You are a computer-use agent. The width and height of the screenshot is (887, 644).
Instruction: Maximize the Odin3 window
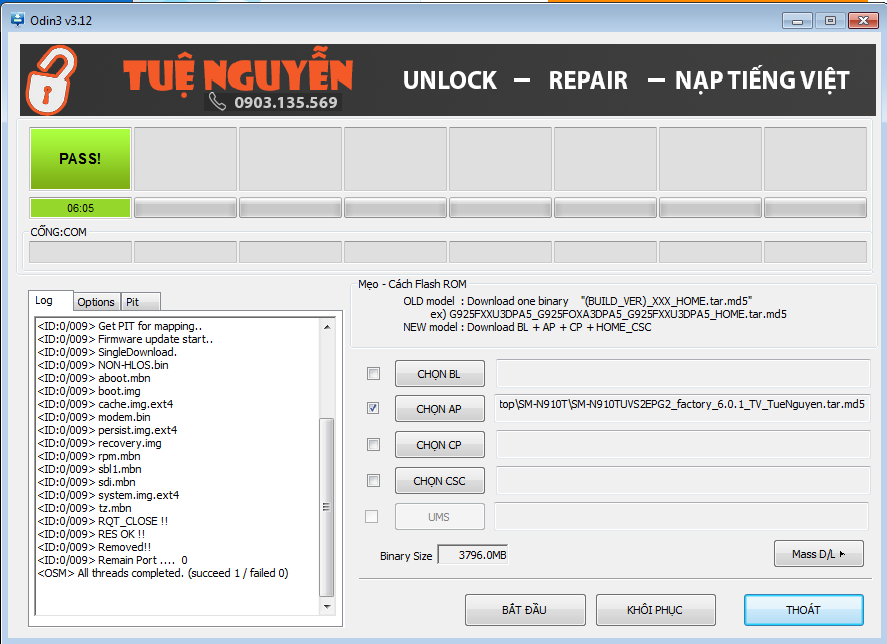(x=830, y=21)
